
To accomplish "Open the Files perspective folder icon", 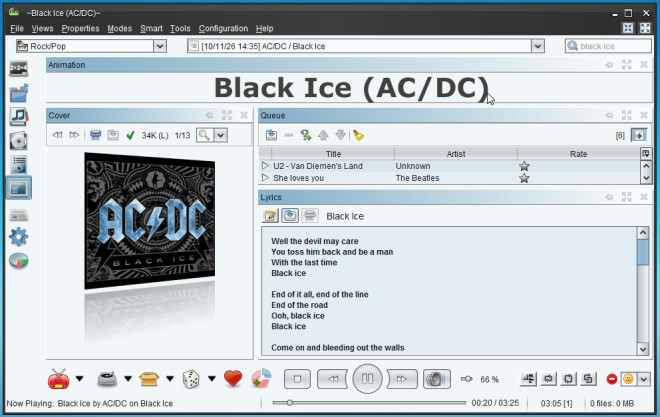I will coord(19,93).
